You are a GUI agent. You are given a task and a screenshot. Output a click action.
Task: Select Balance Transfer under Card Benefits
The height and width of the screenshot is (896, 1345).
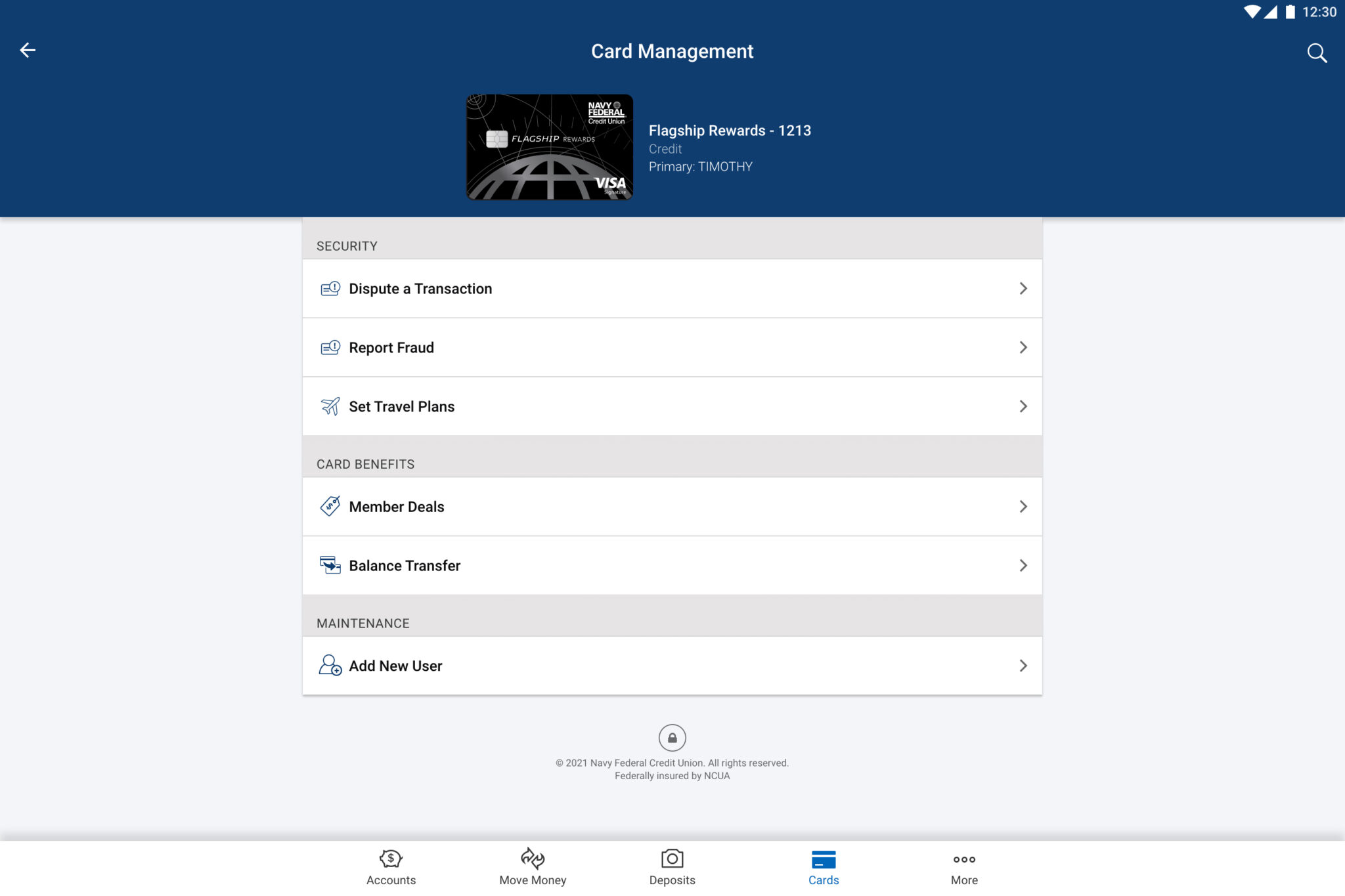point(405,565)
